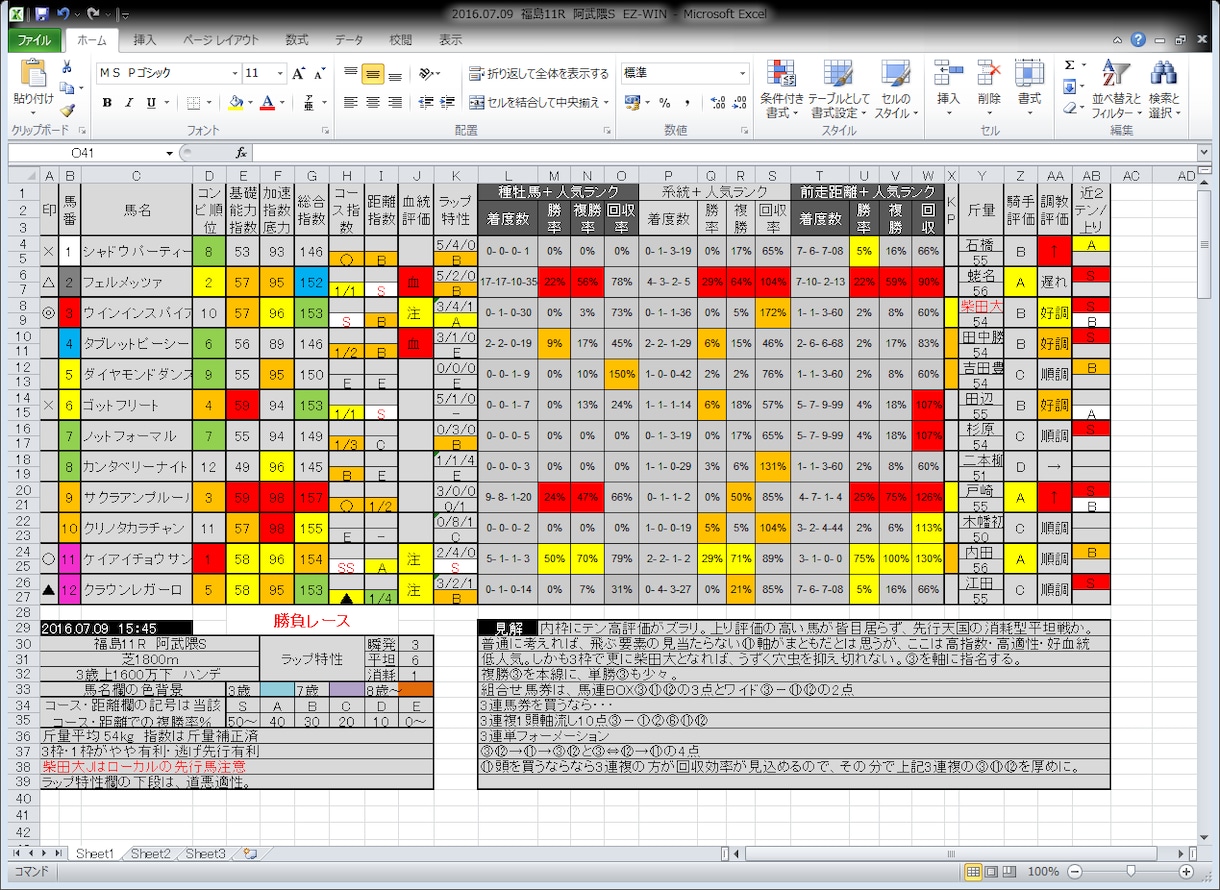Switch to the データ ribbon tab
This screenshot has height=890, width=1220.
tap(349, 40)
